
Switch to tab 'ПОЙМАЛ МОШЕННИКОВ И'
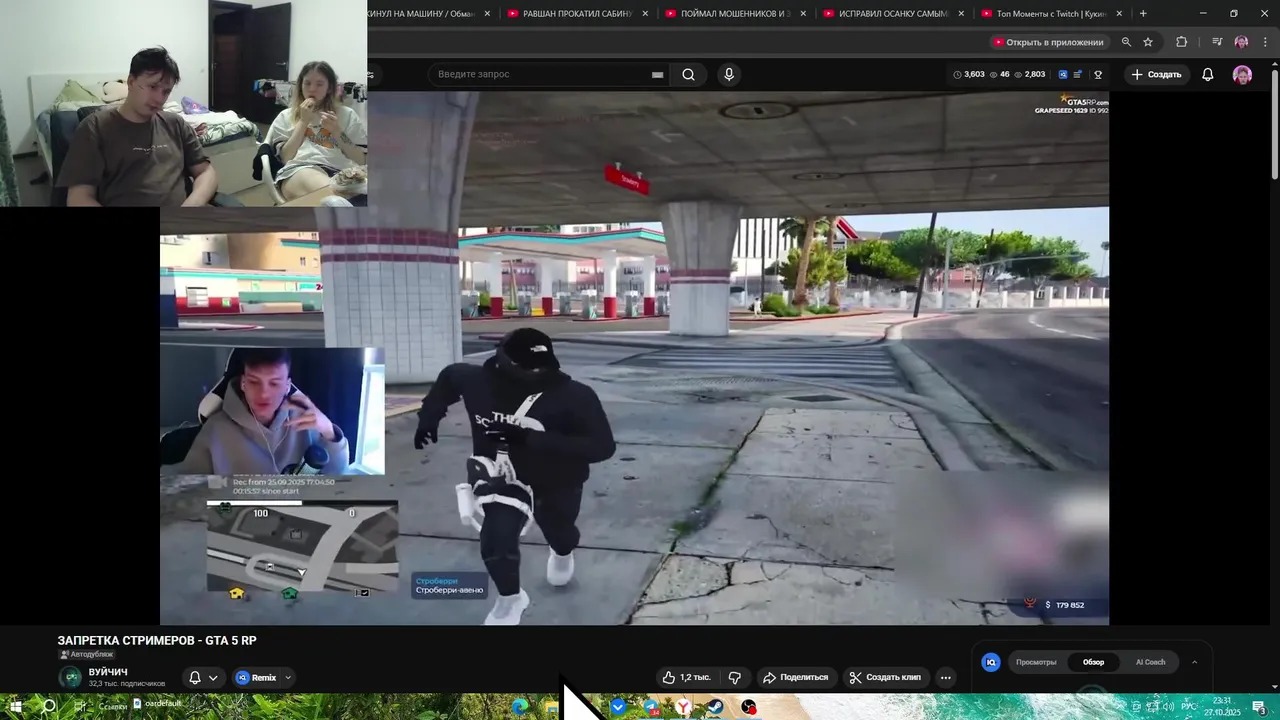[734, 14]
